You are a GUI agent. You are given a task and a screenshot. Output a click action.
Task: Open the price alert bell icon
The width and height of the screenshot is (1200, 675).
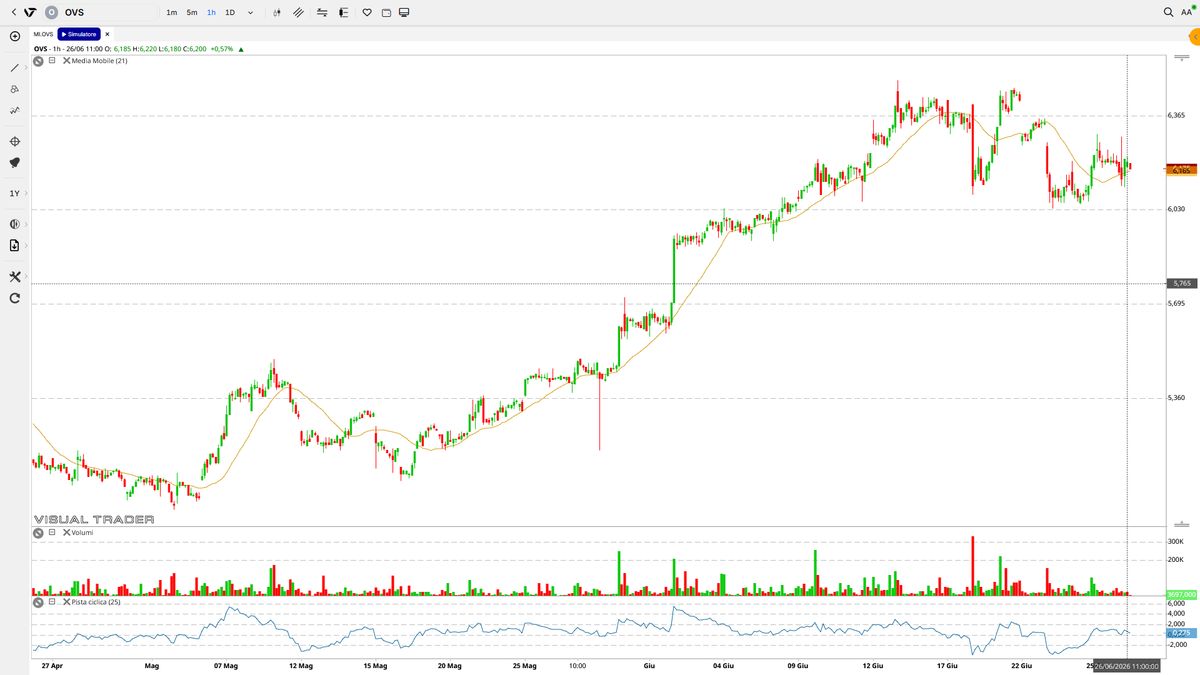pos(15,162)
